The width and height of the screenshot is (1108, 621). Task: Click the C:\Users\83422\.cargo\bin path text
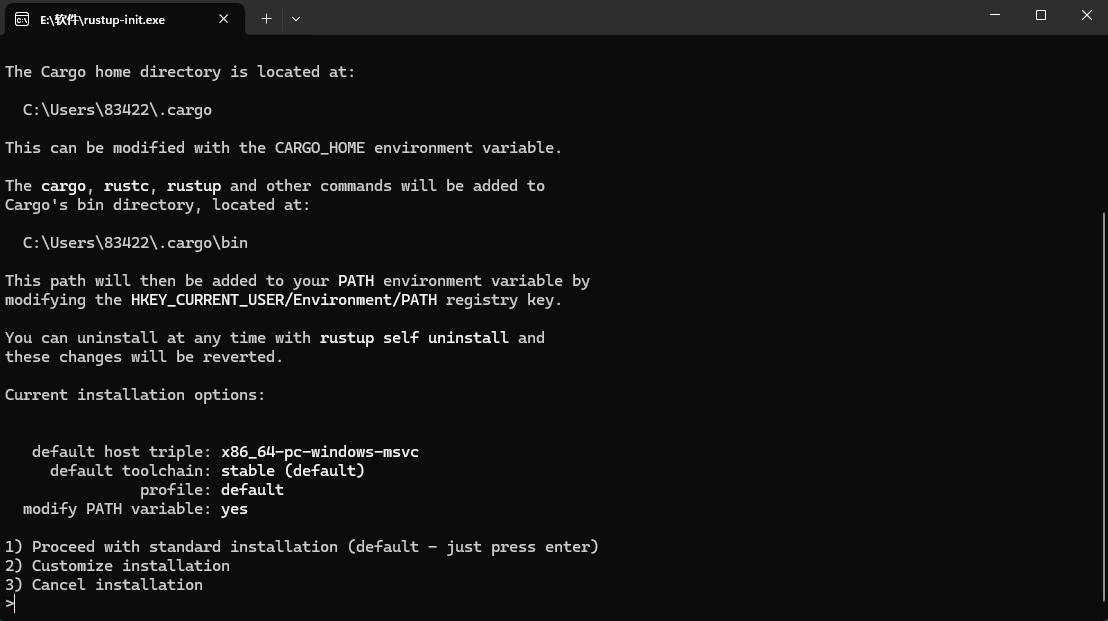point(135,243)
